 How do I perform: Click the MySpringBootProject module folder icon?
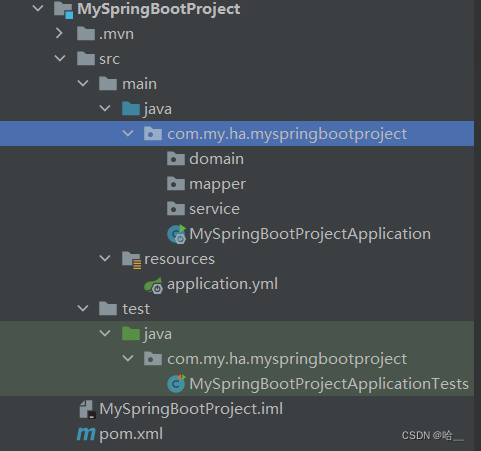point(63,9)
